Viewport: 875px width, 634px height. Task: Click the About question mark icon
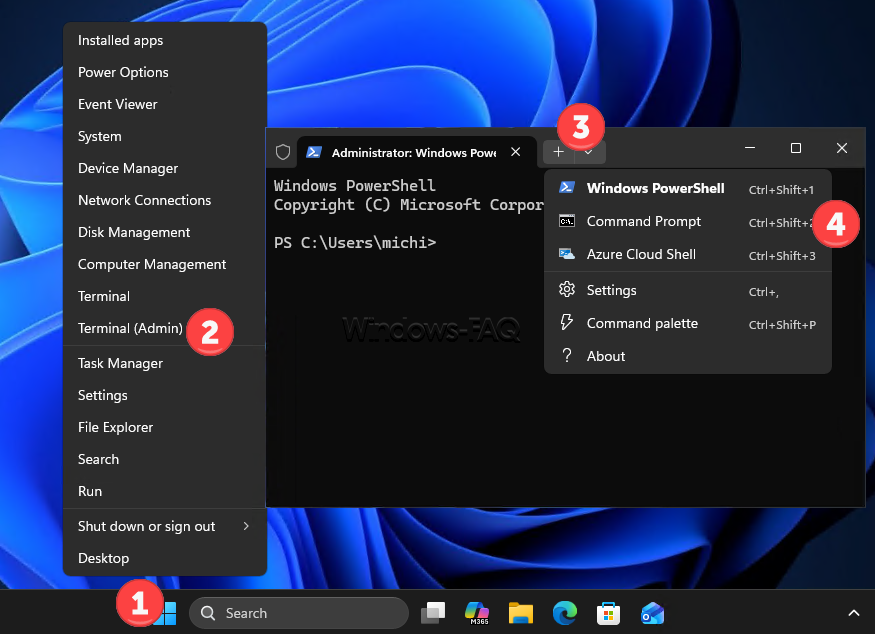click(x=567, y=356)
